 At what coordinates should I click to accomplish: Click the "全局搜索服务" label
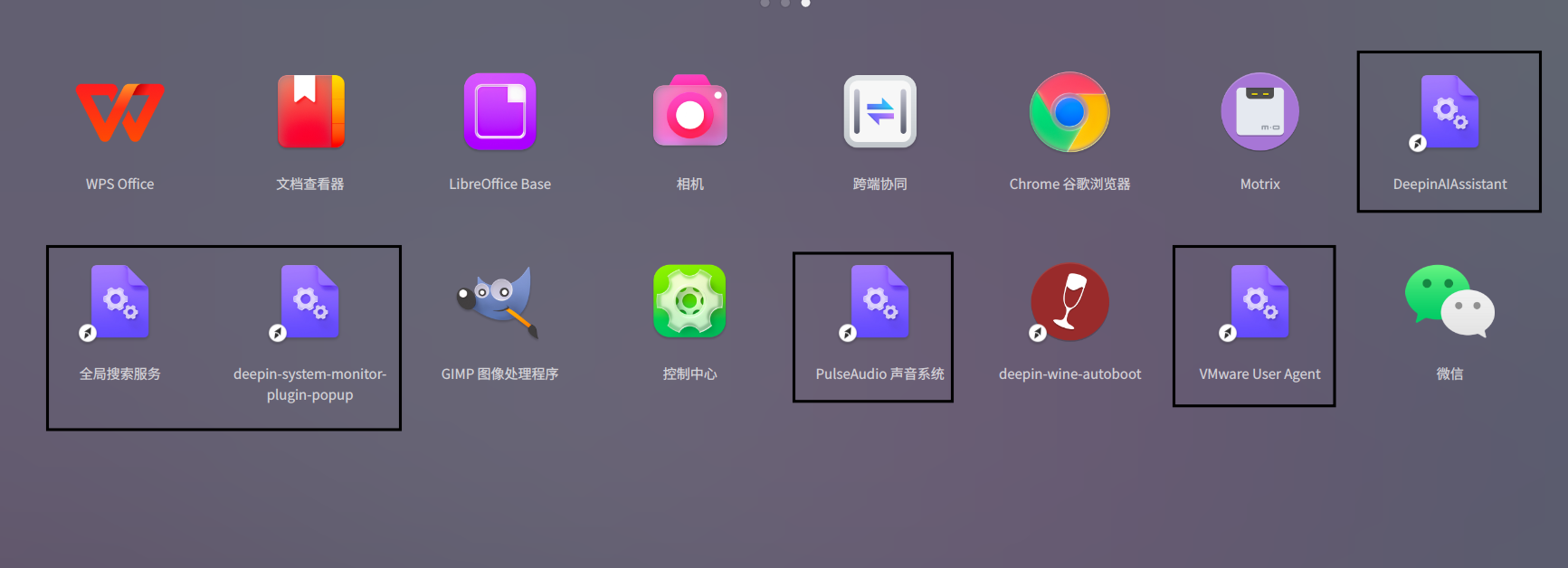[120, 374]
